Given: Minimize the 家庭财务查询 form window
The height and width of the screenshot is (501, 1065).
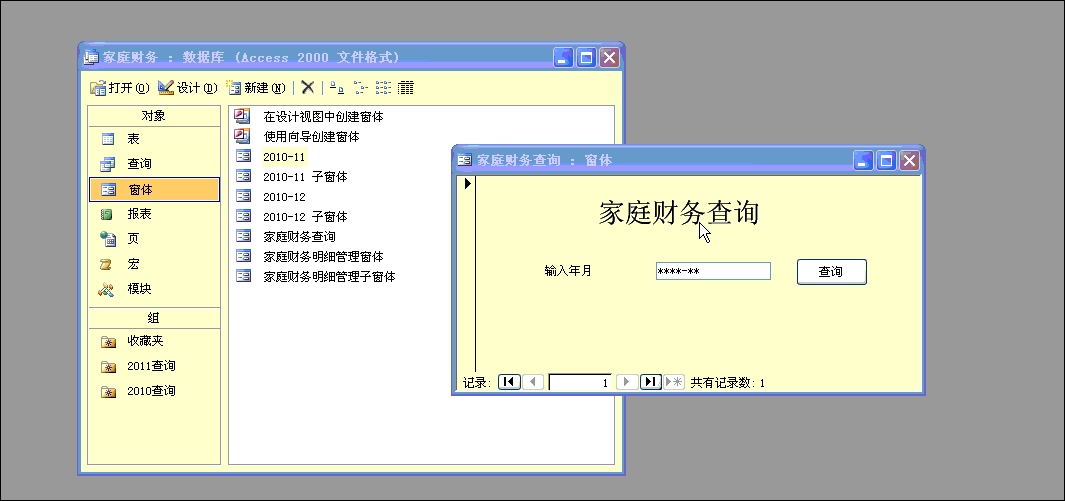Looking at the screenshot, I should tap(863, 160).
